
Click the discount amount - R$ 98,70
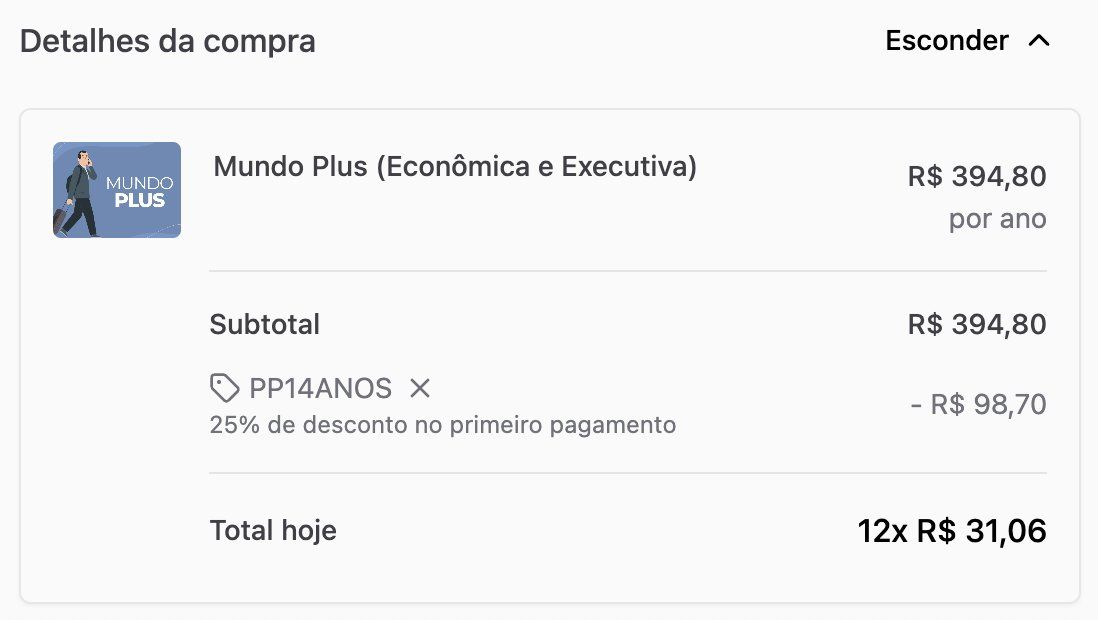pos(978,405)
